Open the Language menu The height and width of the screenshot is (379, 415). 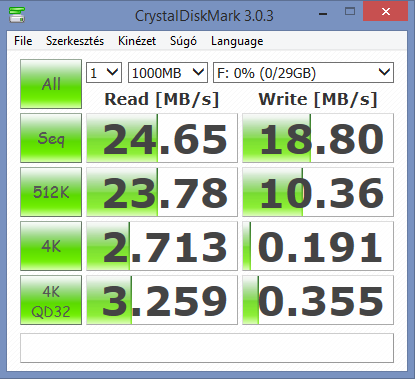(x=237, y=41)
